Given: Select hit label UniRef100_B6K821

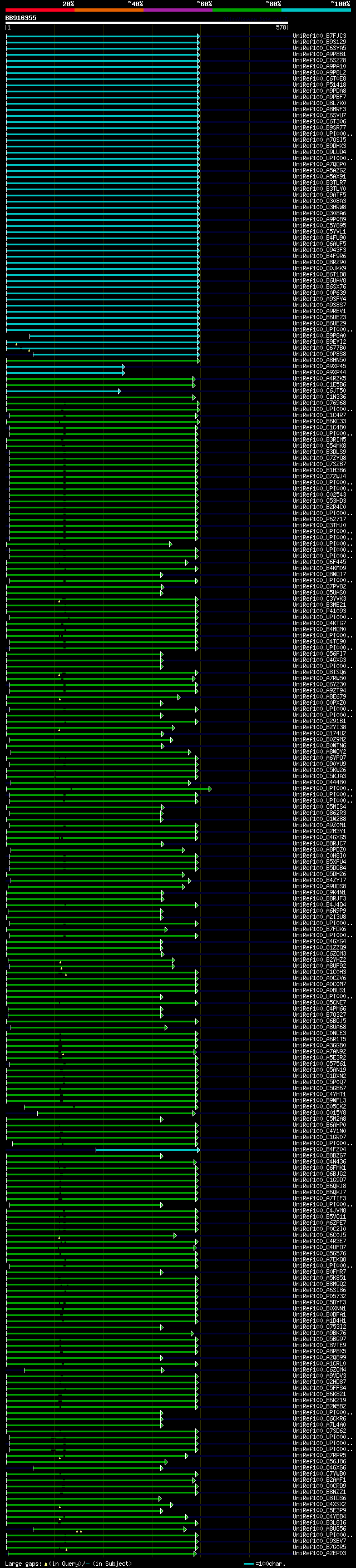Looking at the screenshot, I should pyautogui.click(x=319, y=1394).
